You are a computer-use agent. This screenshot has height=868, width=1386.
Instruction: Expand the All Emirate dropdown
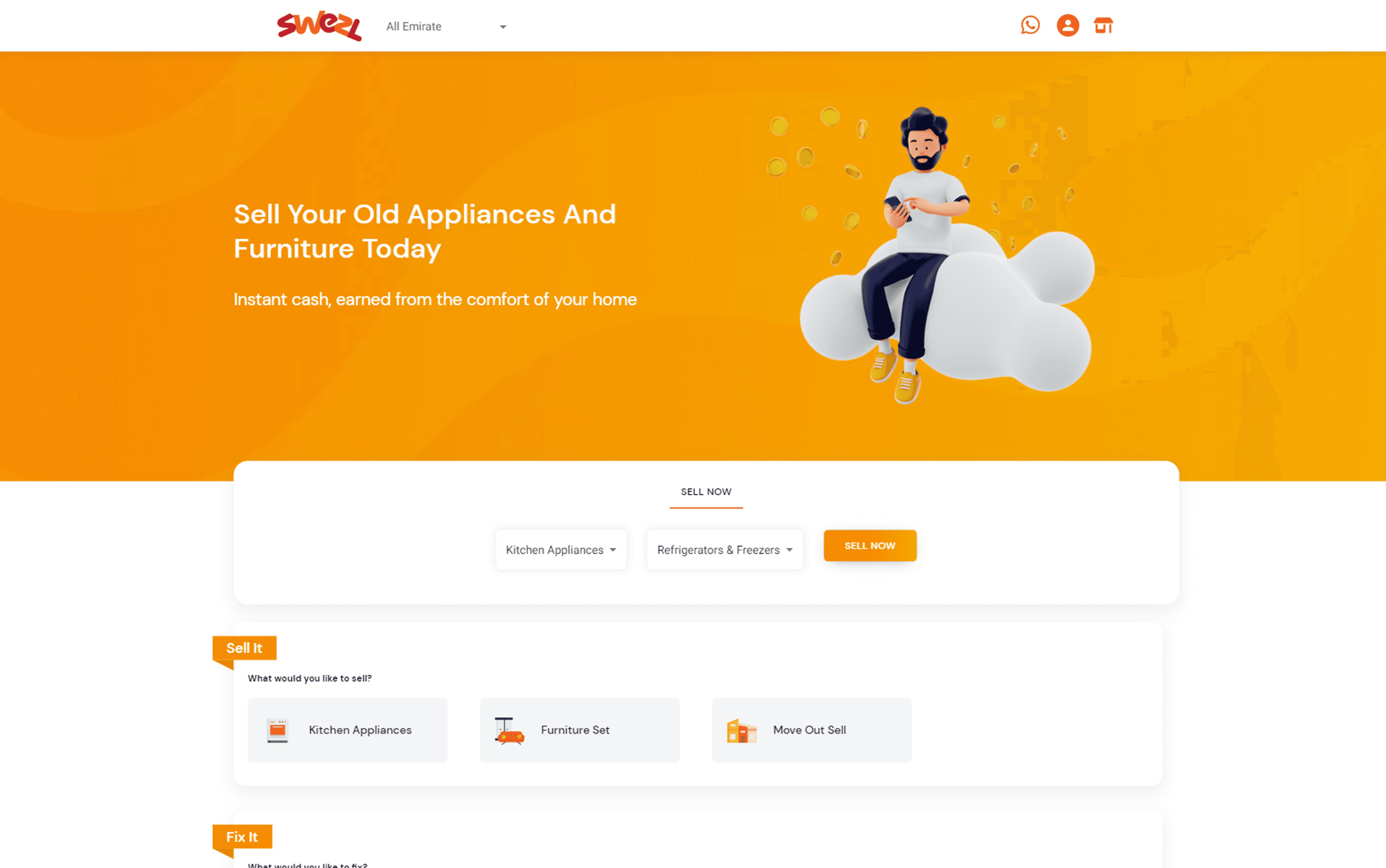[446, 26]
